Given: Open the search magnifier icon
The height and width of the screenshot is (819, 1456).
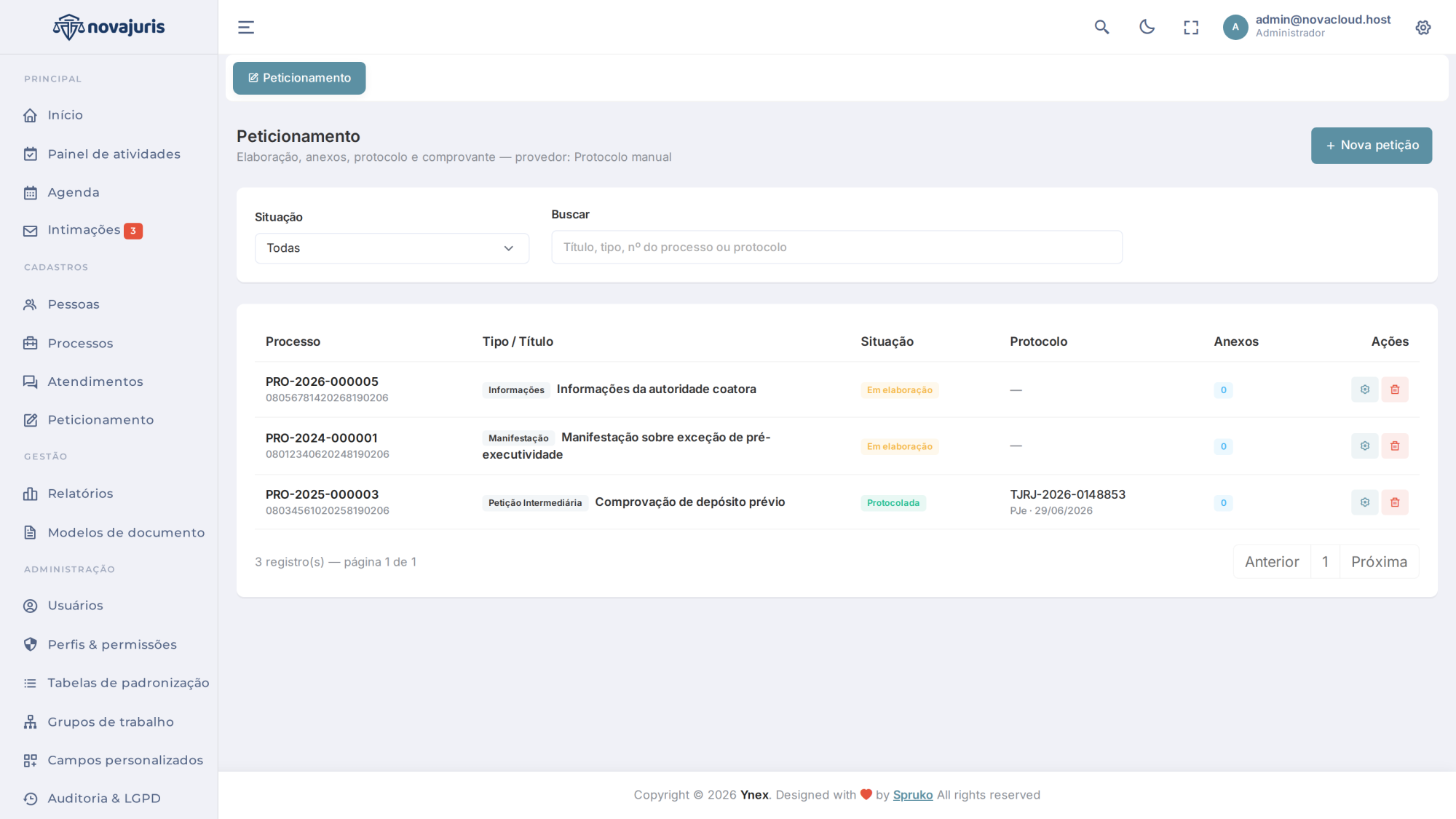Looking at the screenshot, I should click(1101, 27).
